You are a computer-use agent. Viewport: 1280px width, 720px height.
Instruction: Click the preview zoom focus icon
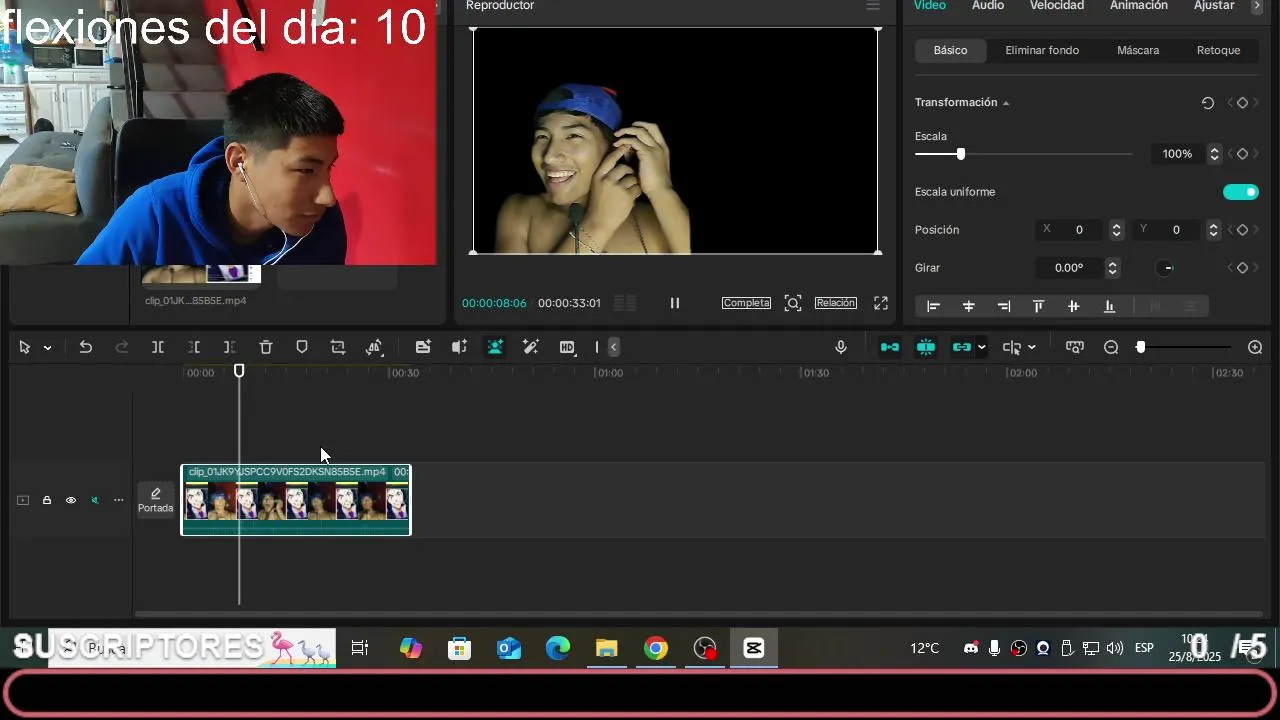pyautogui.click(x=793, y=302)
